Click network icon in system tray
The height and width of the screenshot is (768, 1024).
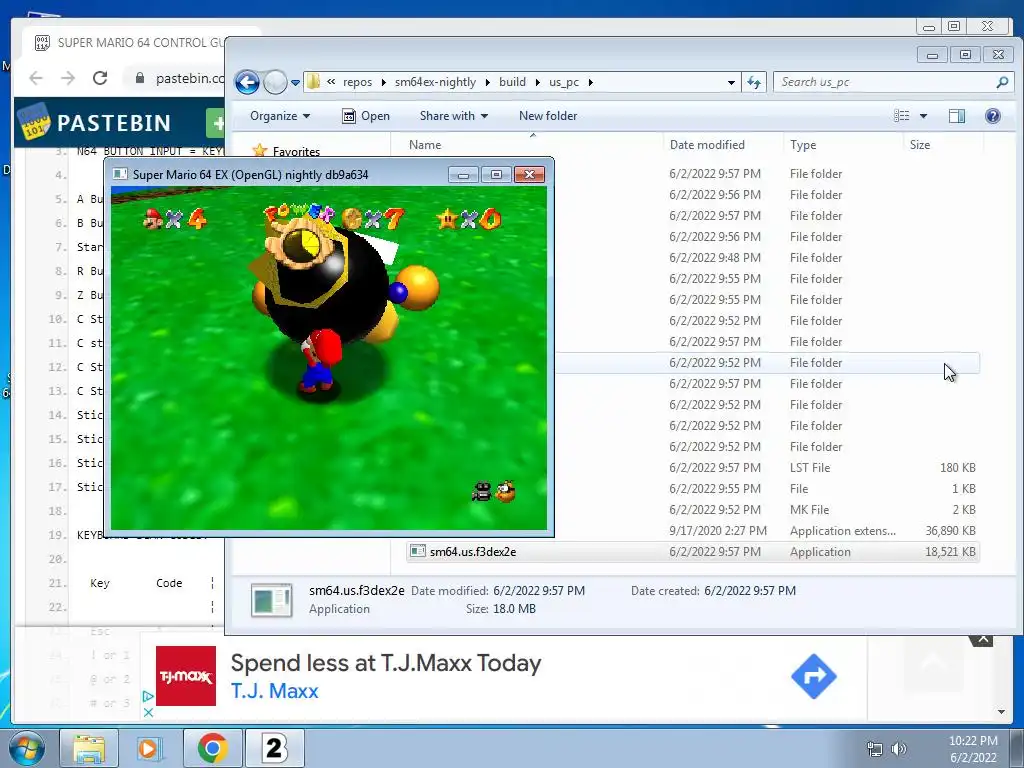(x=874, y=749)
